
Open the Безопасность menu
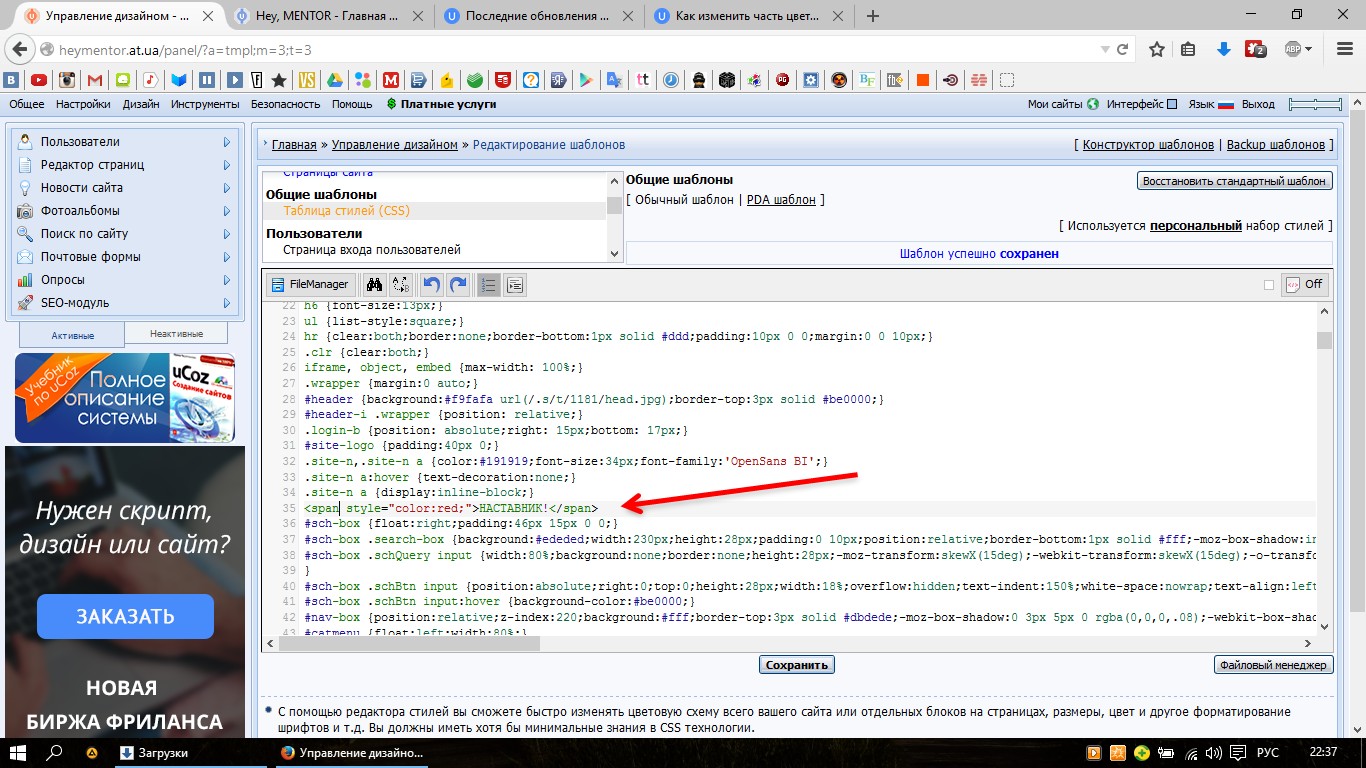pos(285,104)
